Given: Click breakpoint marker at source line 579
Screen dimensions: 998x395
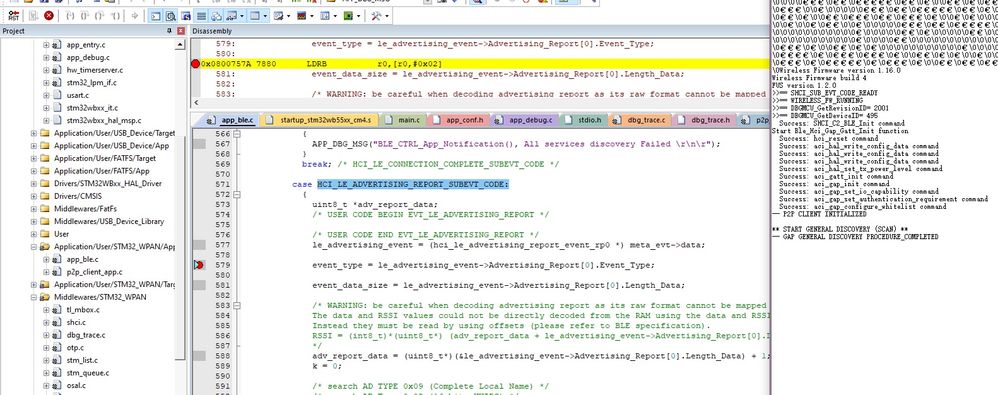Looking at the screenshot, I should (x=199, y=265).
